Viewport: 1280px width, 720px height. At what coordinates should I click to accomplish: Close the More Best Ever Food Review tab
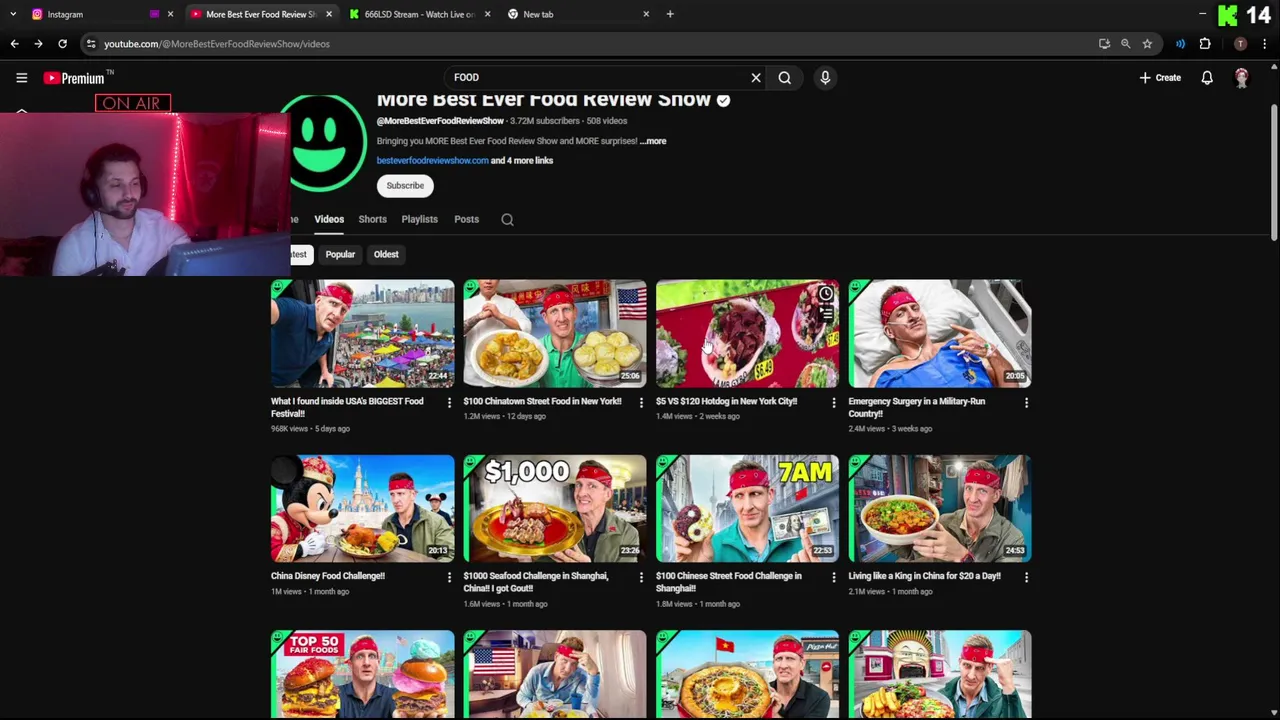tap(329, 14)
